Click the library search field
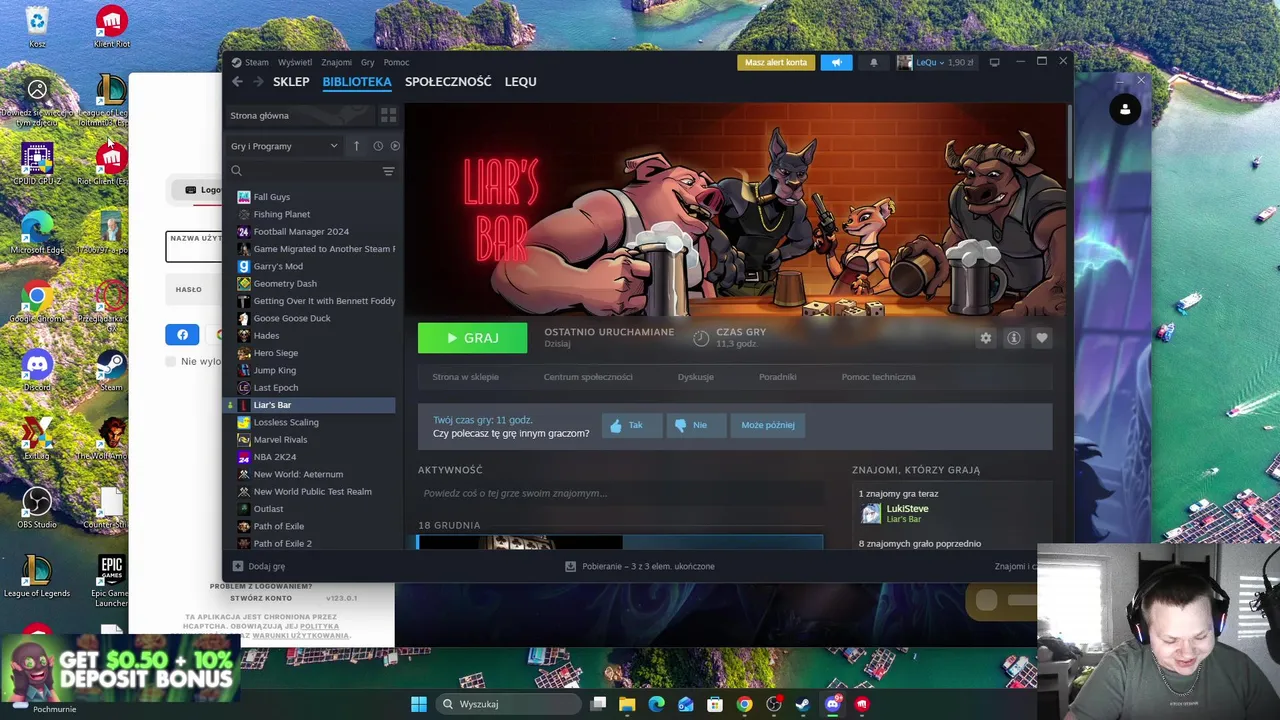 coord(303,171)
